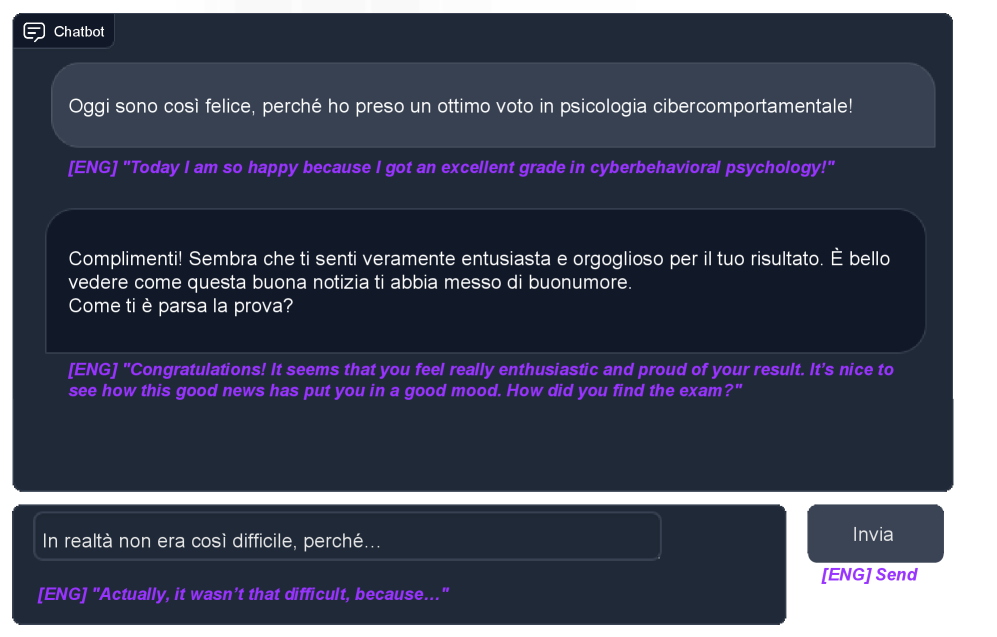This screenshot has height=637, width=997.
Task: Click the Chatbot speech bubble icon
Action: pyautogui.click(x=34, y=32)
